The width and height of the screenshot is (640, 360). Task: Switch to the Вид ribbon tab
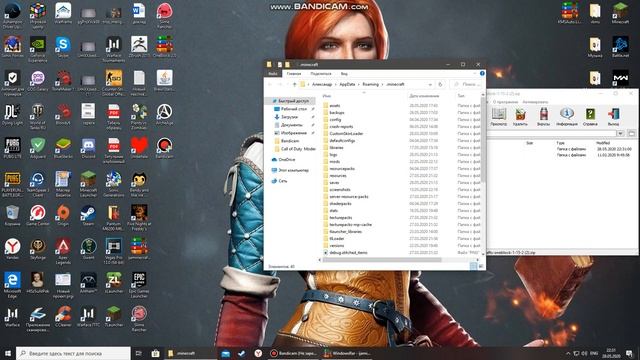[x=344, y=74]
